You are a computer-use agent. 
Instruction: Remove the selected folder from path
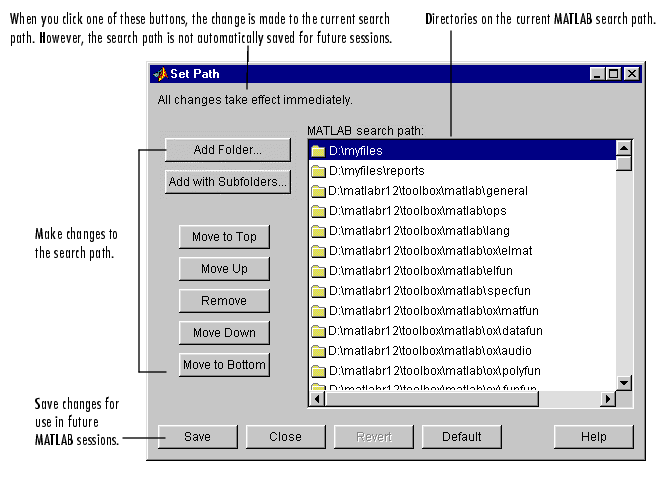[224, 301]
